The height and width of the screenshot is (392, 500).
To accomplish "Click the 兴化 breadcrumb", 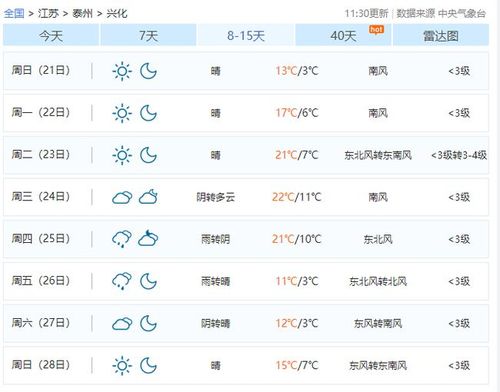I will 117,13.
